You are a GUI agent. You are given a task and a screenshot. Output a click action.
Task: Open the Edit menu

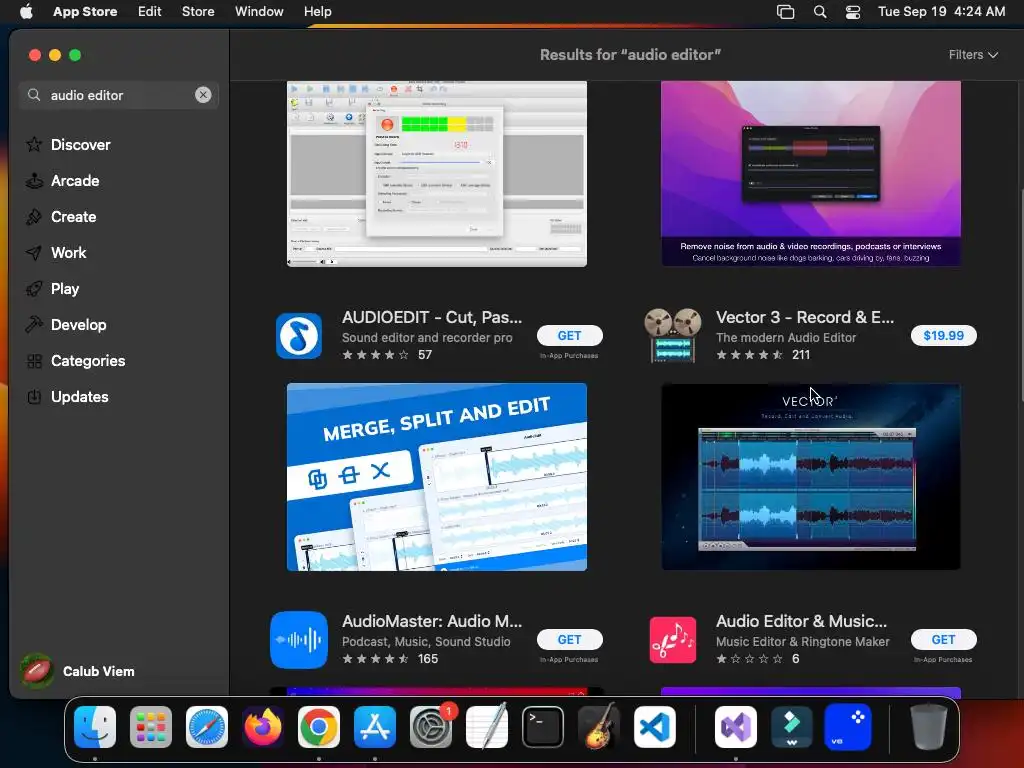coord(150,12)
